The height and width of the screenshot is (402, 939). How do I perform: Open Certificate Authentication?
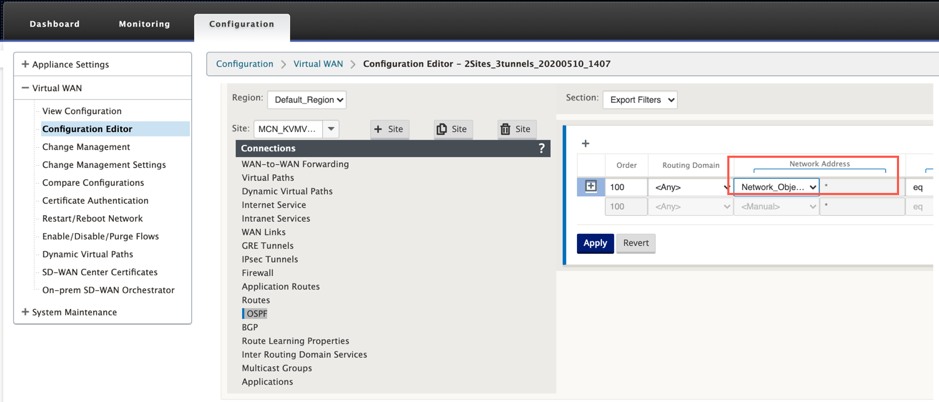click(95, 201)
